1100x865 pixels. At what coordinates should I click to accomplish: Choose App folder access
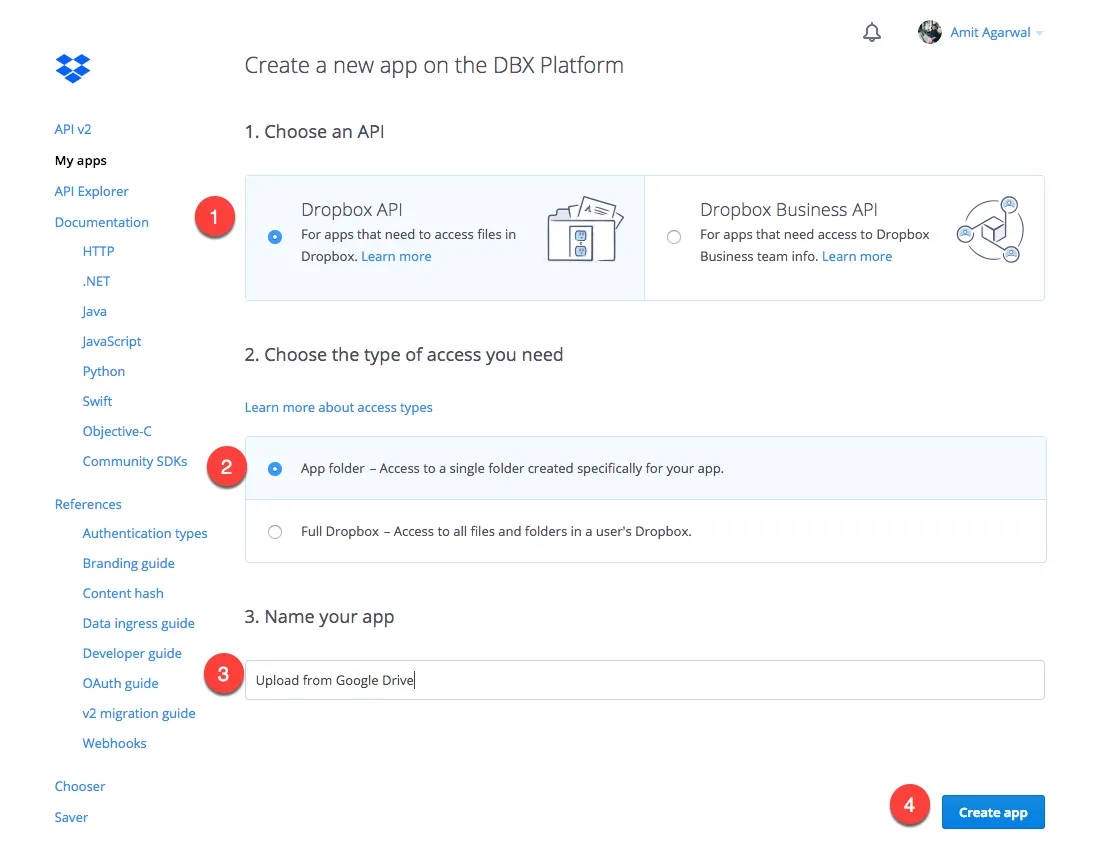[275, 467]
